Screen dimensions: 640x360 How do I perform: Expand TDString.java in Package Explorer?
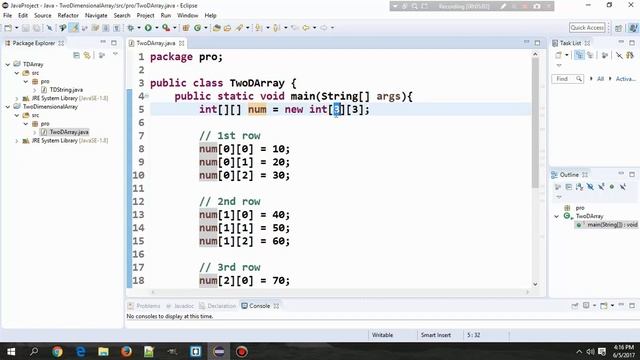[x=34, y=90]
